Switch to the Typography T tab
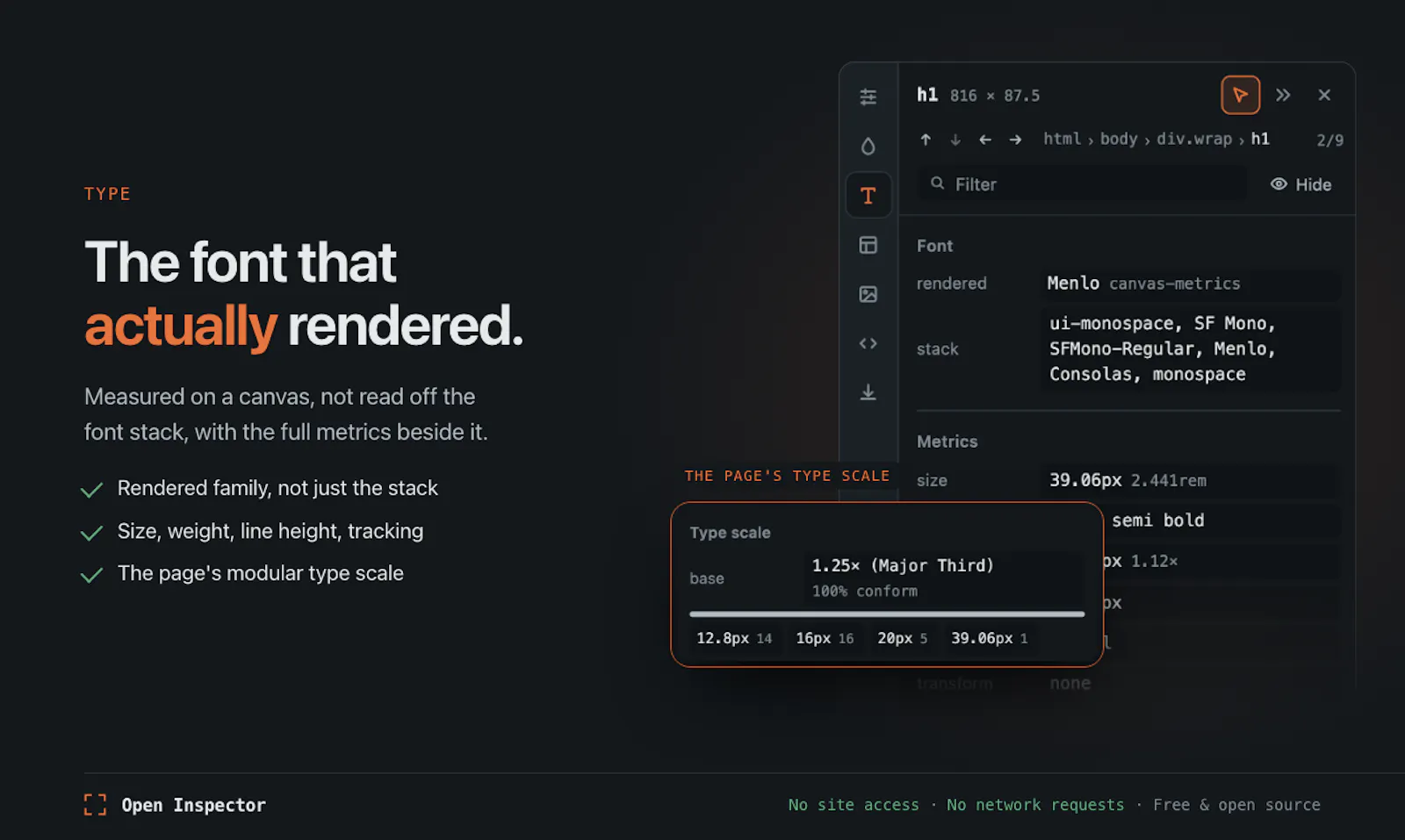This screenshot has width=1405, height=840. click(868, 195)
